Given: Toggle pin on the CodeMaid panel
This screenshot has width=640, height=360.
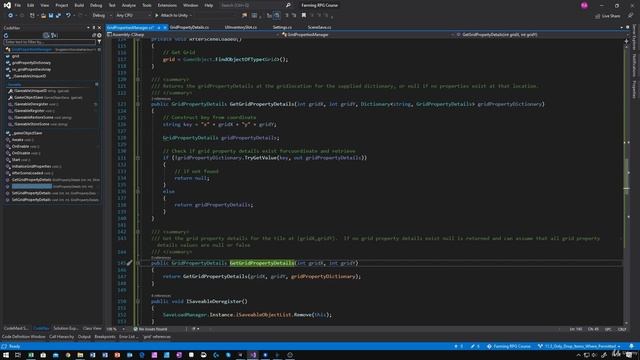Looking at the screenshot, I should 93,28.
